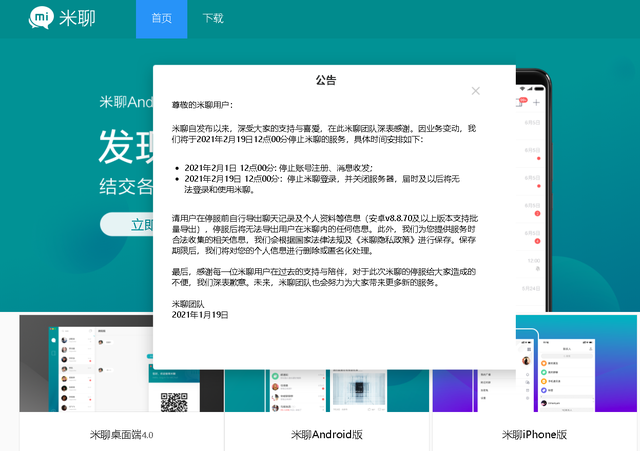
Task: Click the 米聊桌面端4.0 label
Action: pos(122,435)
